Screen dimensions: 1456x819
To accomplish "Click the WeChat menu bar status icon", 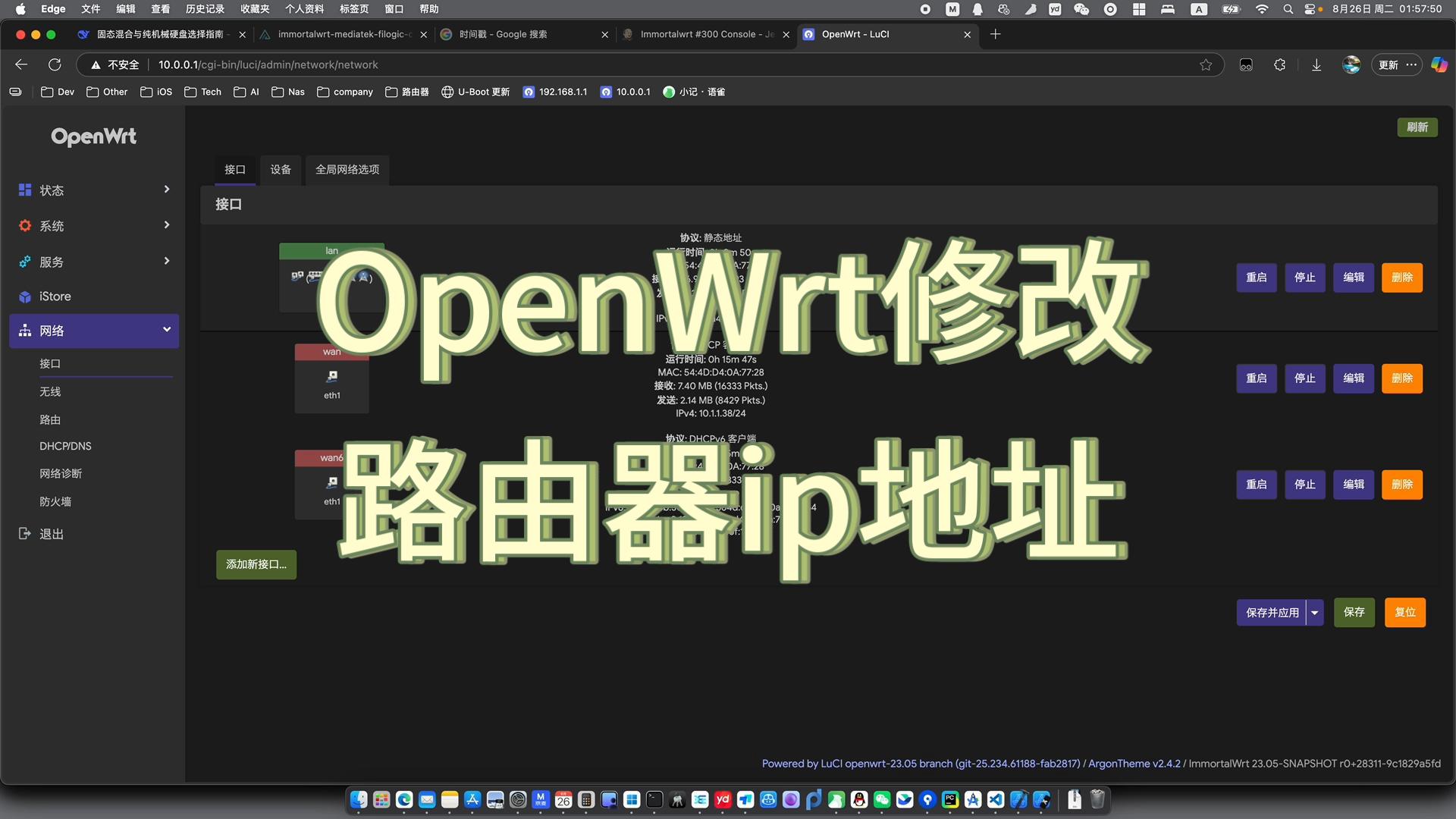I will (1081, 9).
